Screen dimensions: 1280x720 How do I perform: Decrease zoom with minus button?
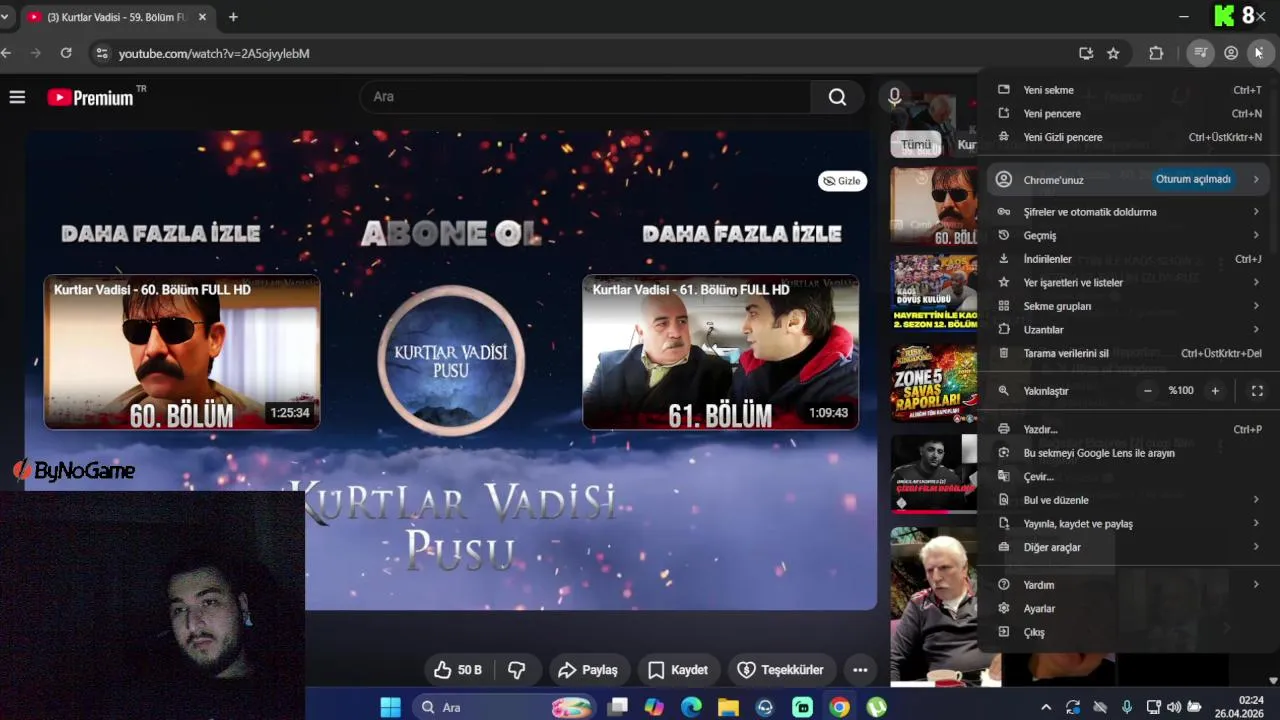coord(1148,391)
